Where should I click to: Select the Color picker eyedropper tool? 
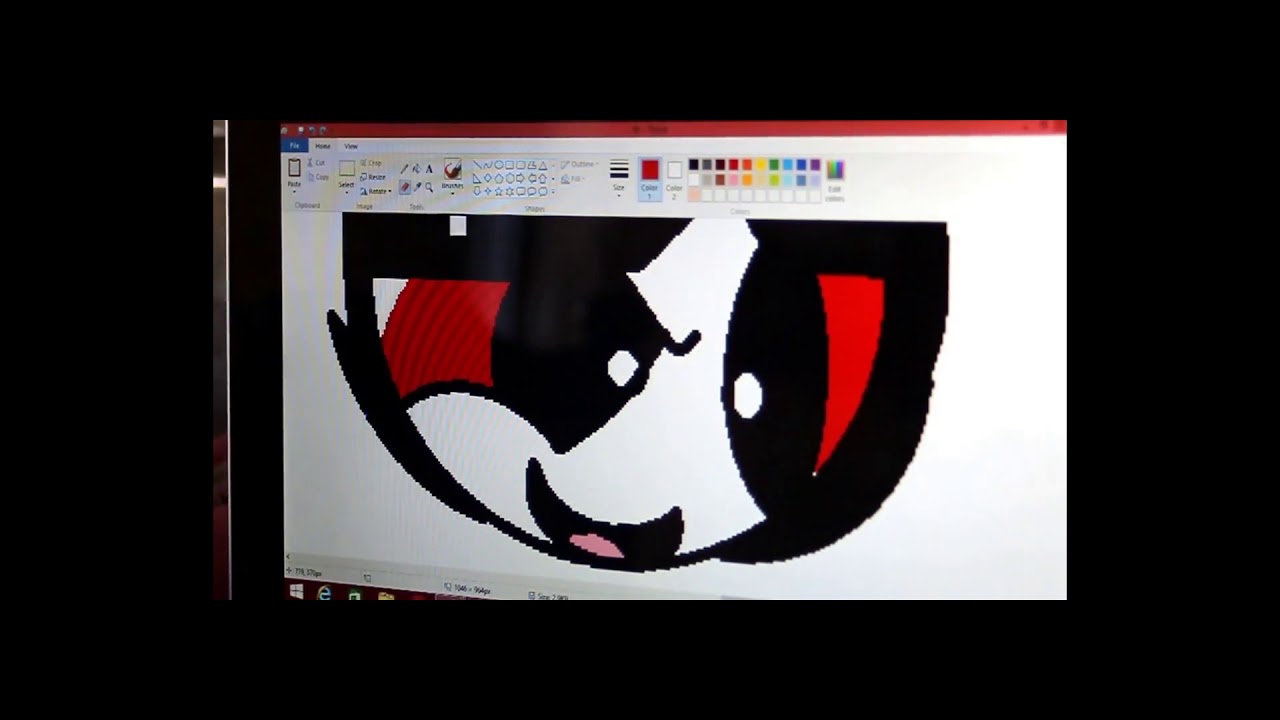[417, 187]
